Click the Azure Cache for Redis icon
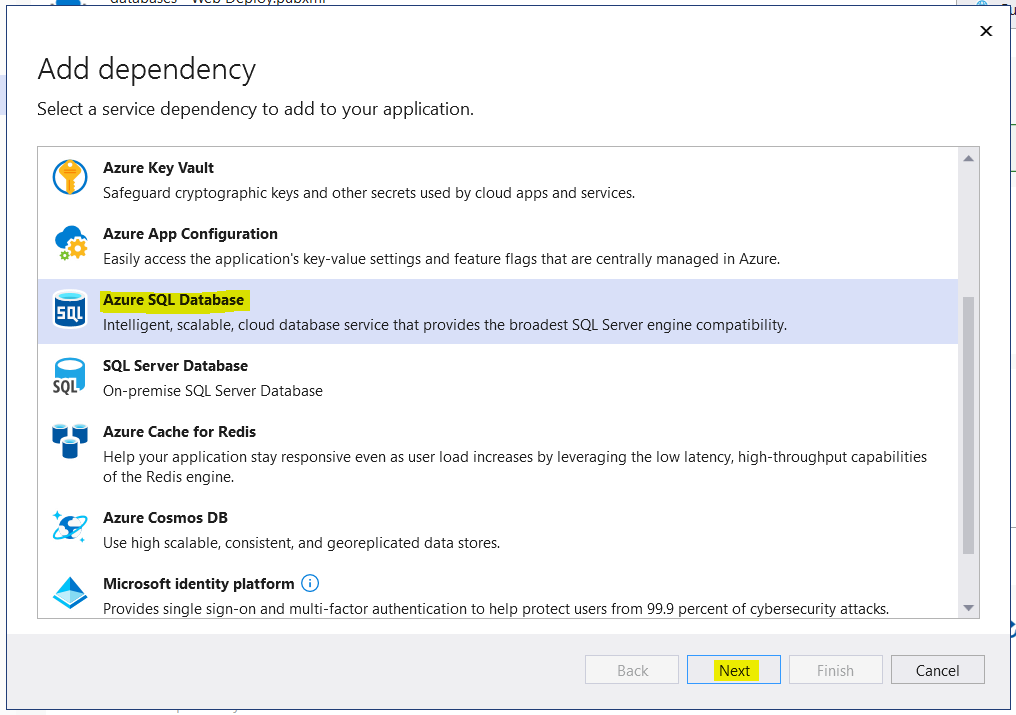 pos(70,441)
